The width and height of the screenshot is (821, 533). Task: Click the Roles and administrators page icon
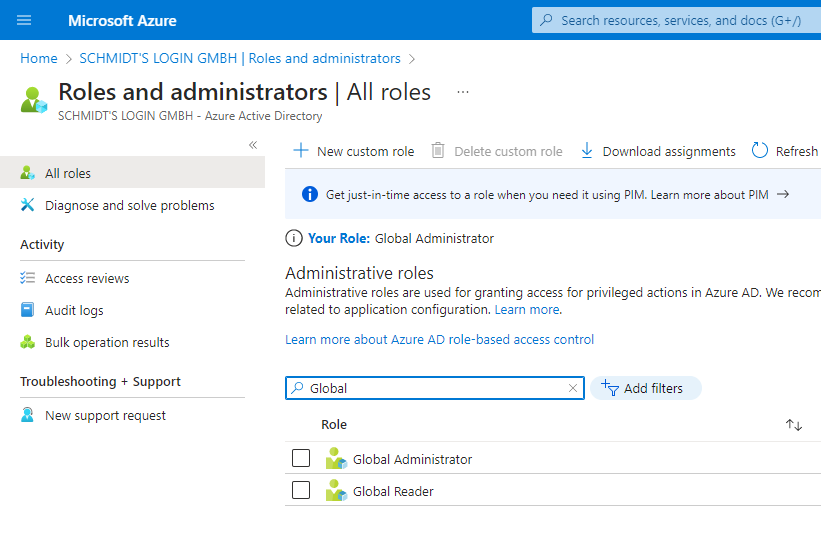pos(34,100)
